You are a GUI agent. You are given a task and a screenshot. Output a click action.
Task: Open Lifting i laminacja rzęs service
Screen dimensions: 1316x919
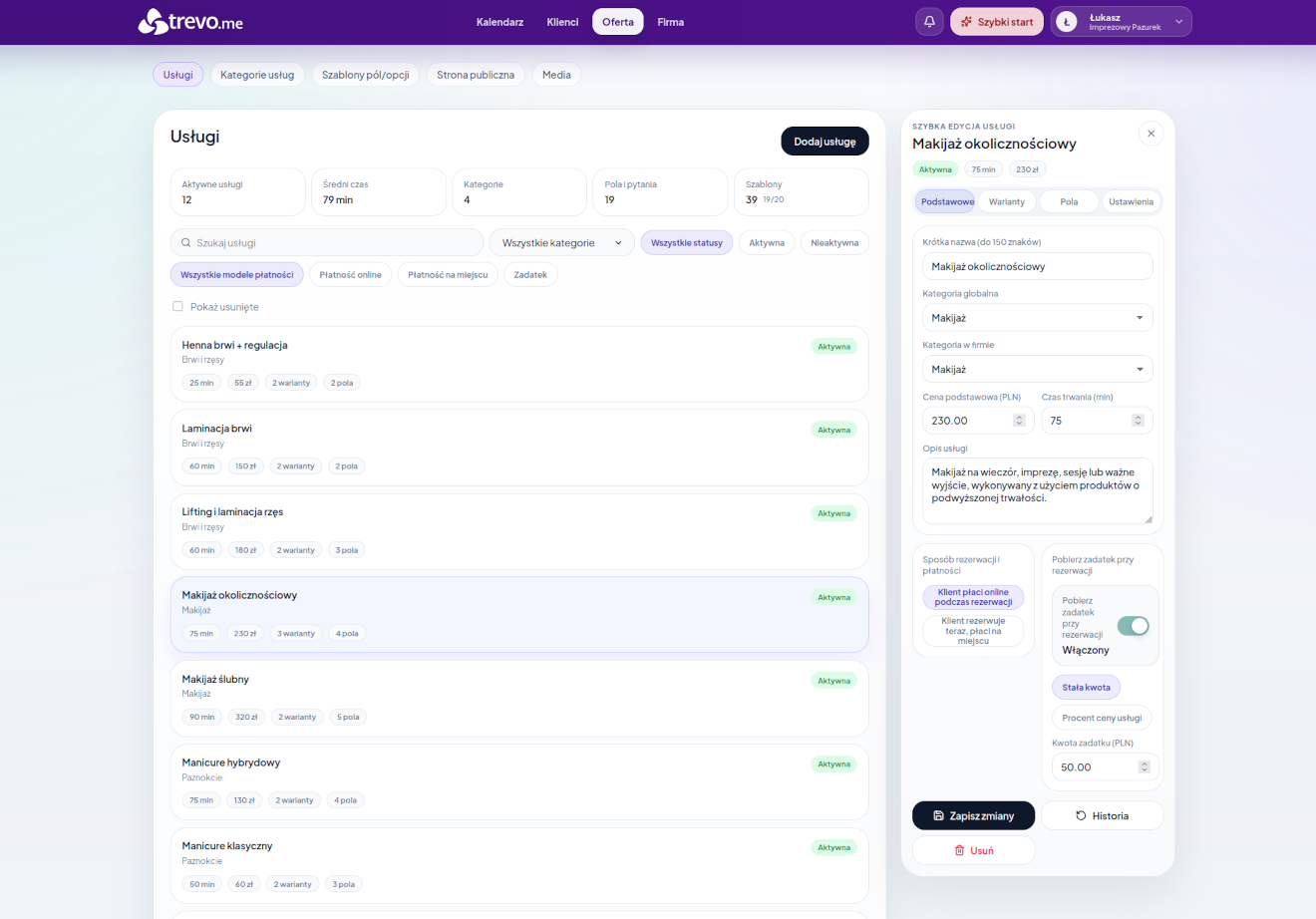click(x=519, y=531)
